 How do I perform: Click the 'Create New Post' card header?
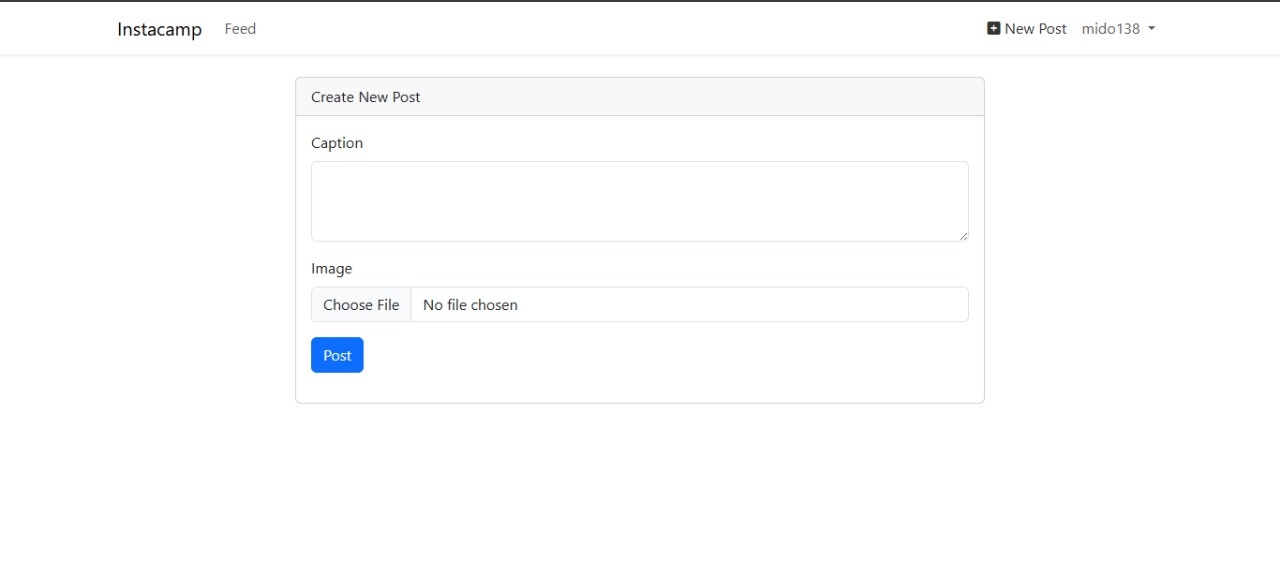click(639, 97)
